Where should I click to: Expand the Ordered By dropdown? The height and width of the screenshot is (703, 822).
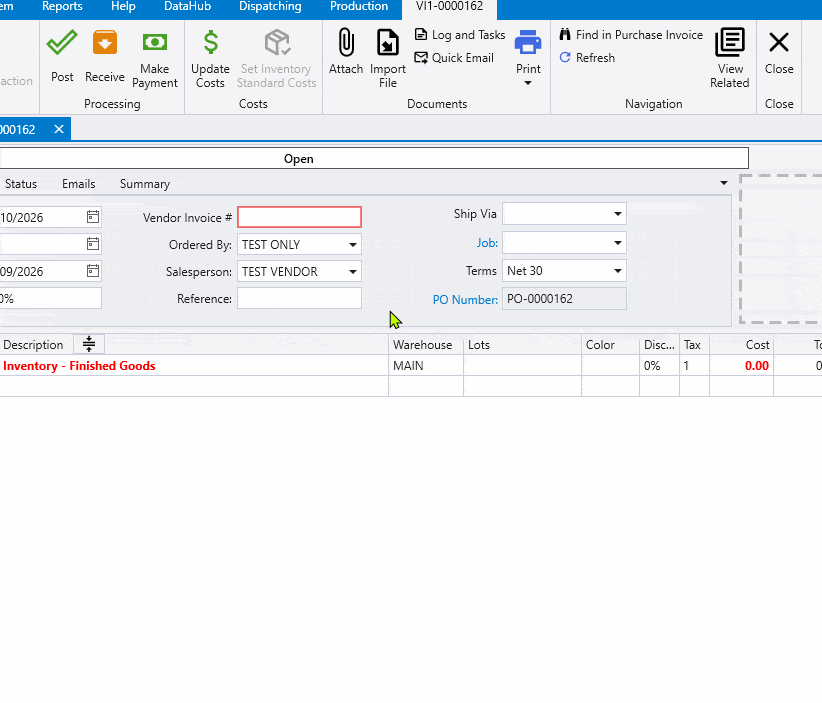tap(353, 244)
